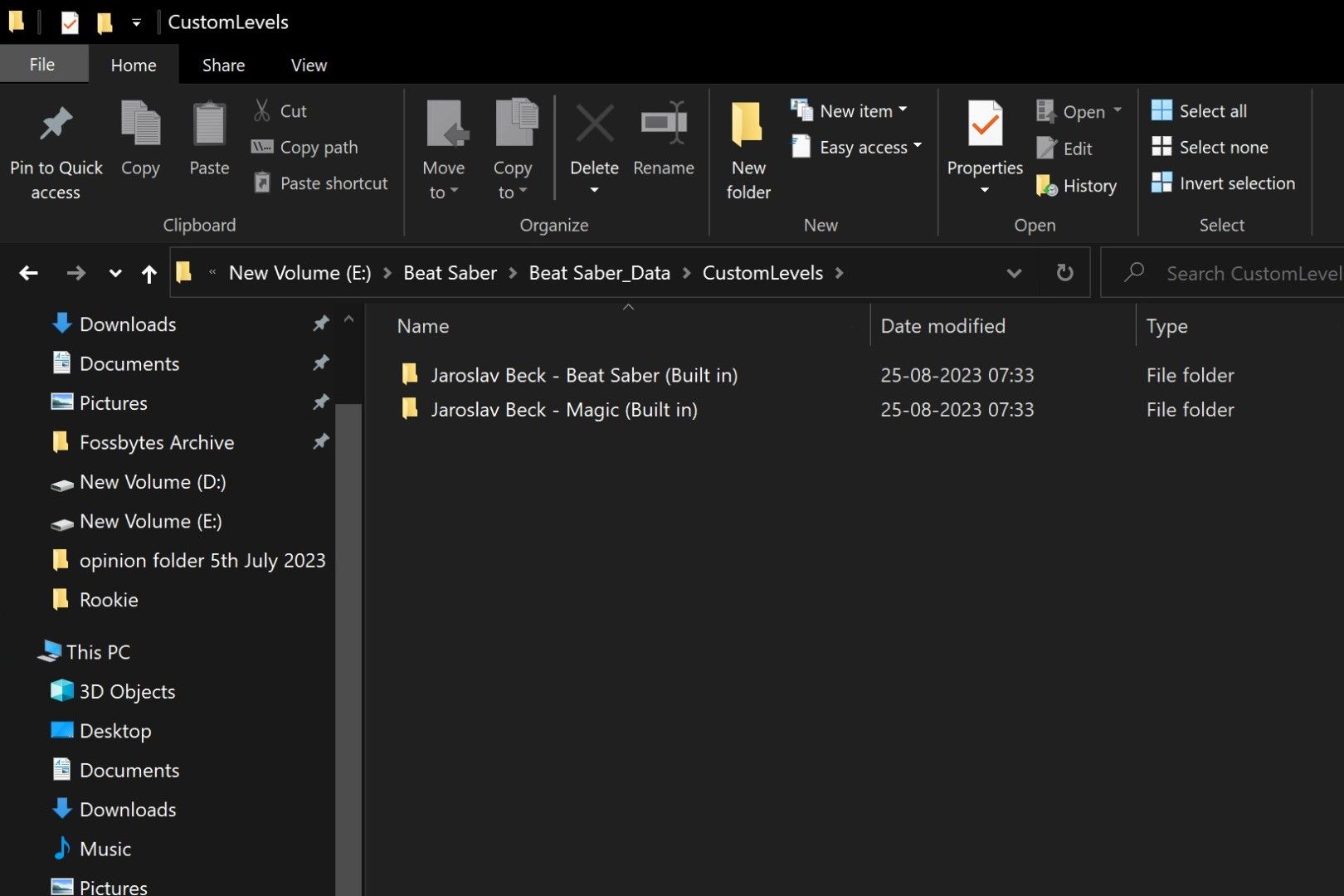
Task: Open file History icon
Action: [x=1047, y=185]
